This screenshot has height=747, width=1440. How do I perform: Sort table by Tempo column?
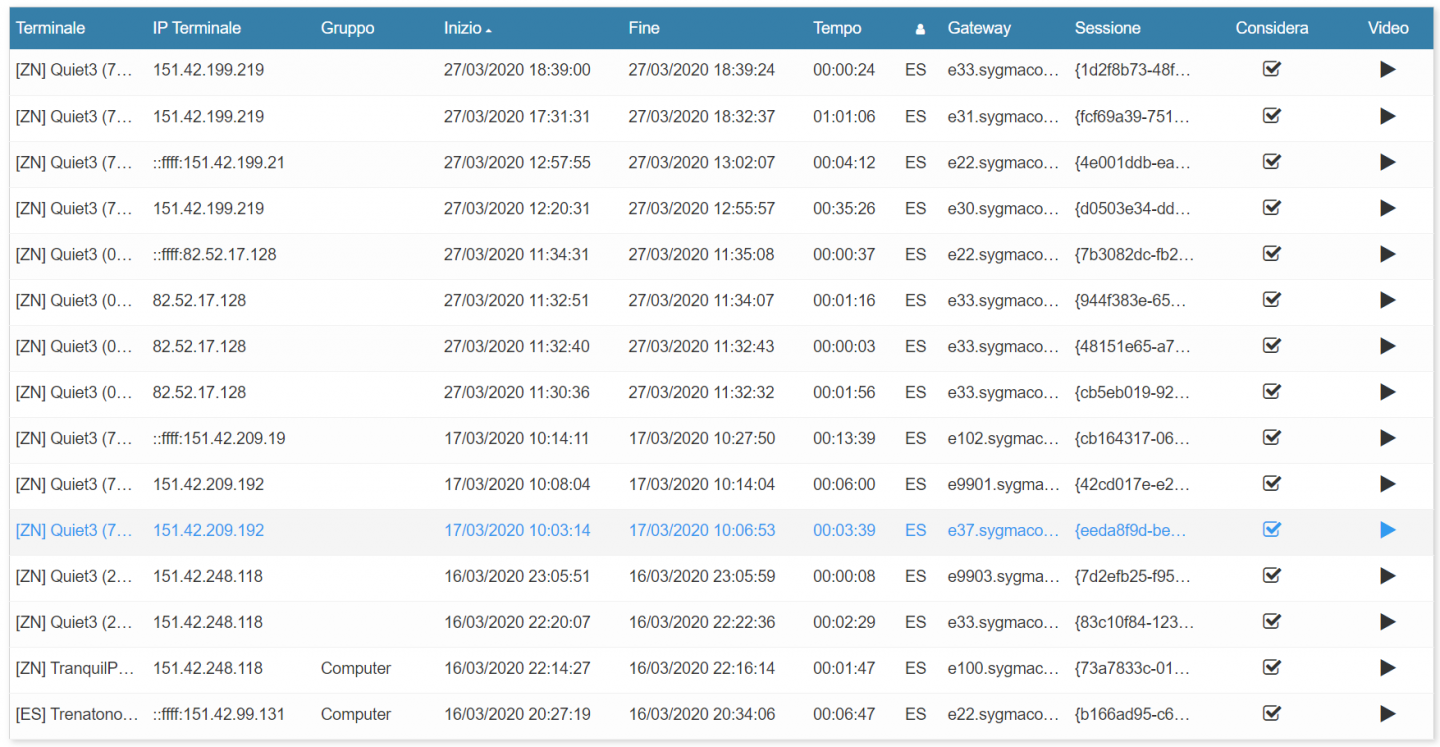tap(837, 29)
